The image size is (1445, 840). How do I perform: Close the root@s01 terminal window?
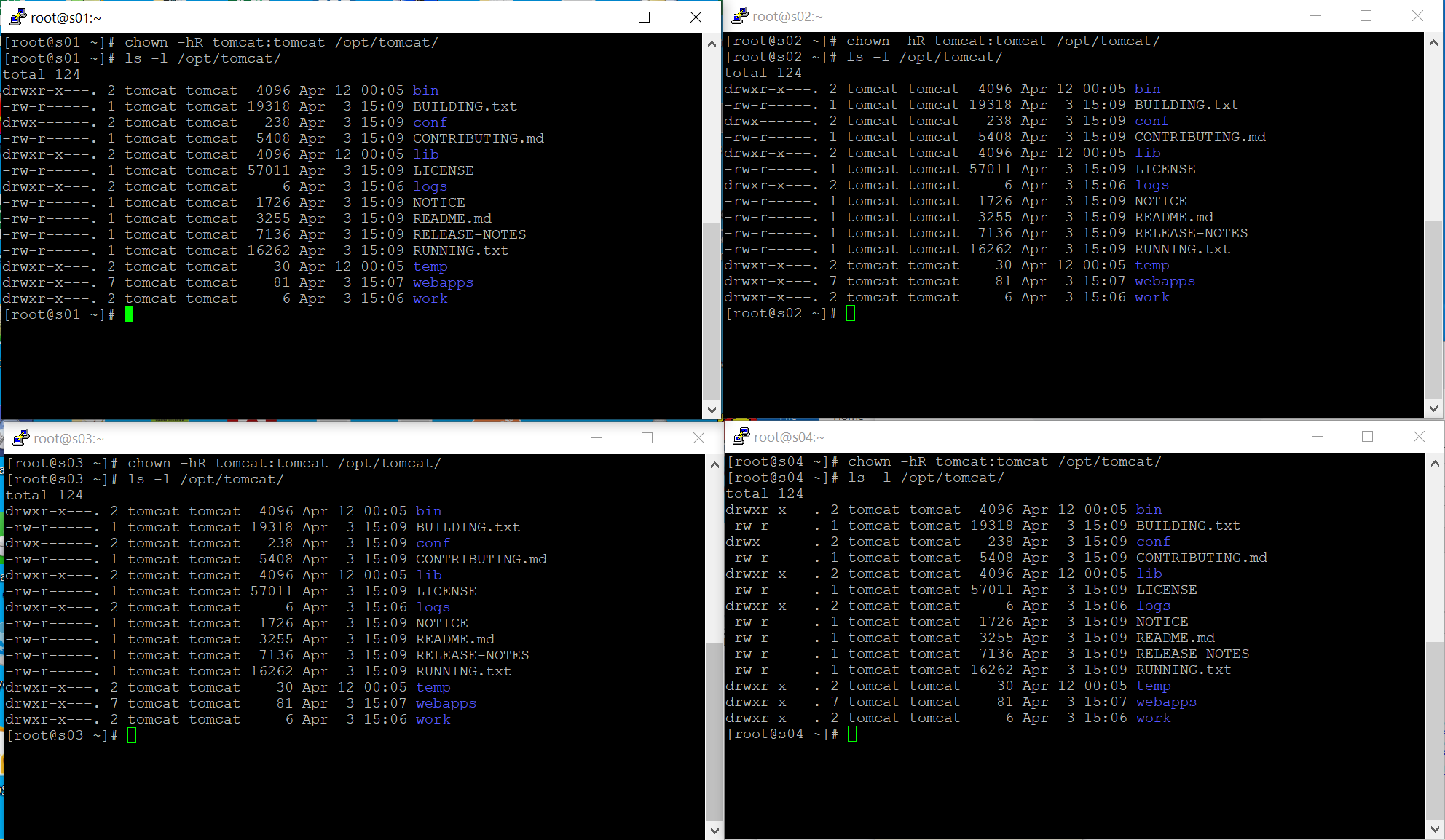click(696, 17)
